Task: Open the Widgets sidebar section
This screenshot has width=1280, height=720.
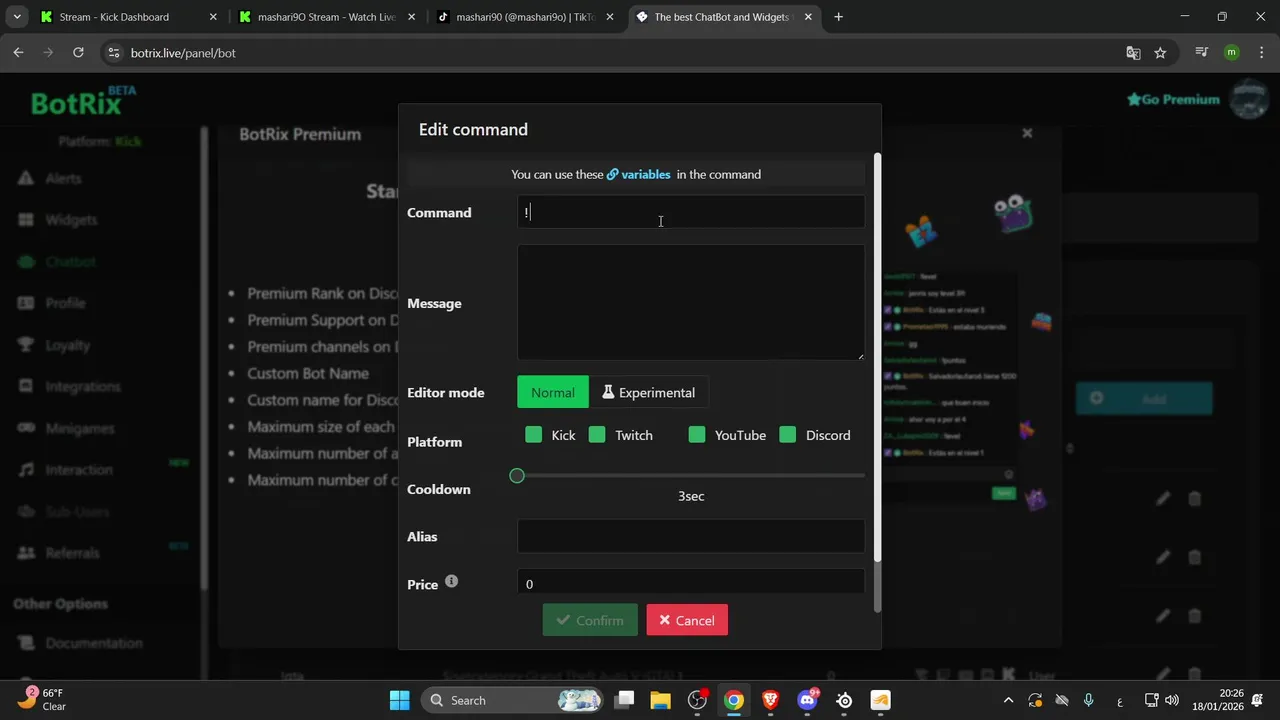Action: click(71, 220)
